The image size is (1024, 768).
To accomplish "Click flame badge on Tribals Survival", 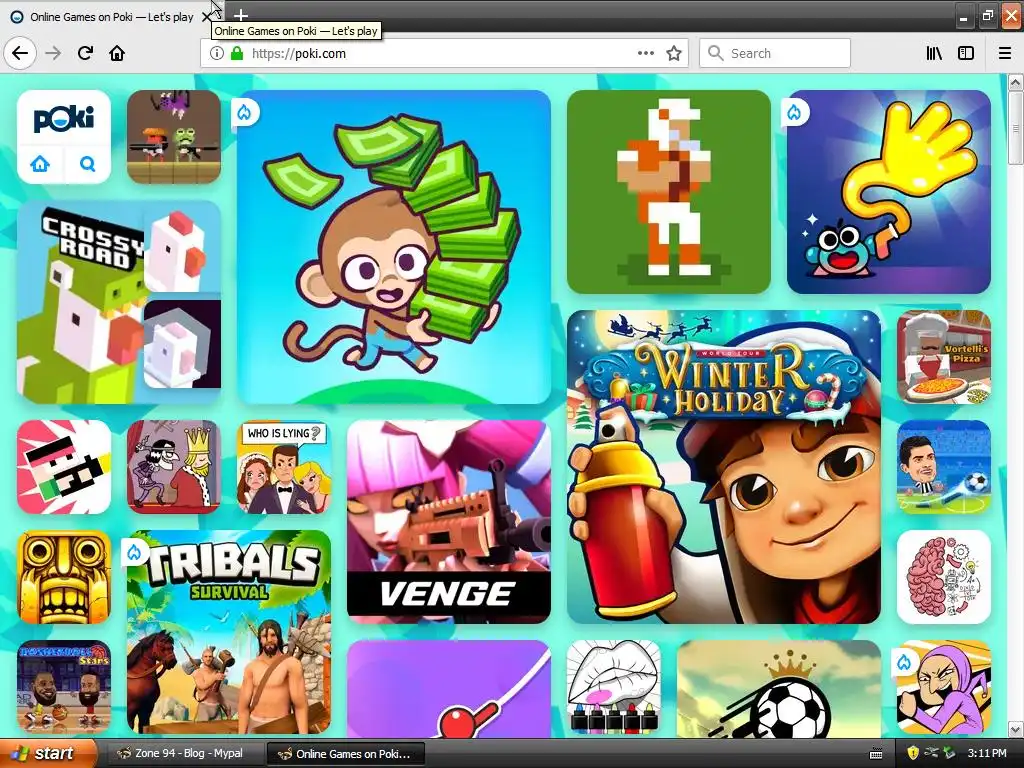I will [x=135, y=552].
